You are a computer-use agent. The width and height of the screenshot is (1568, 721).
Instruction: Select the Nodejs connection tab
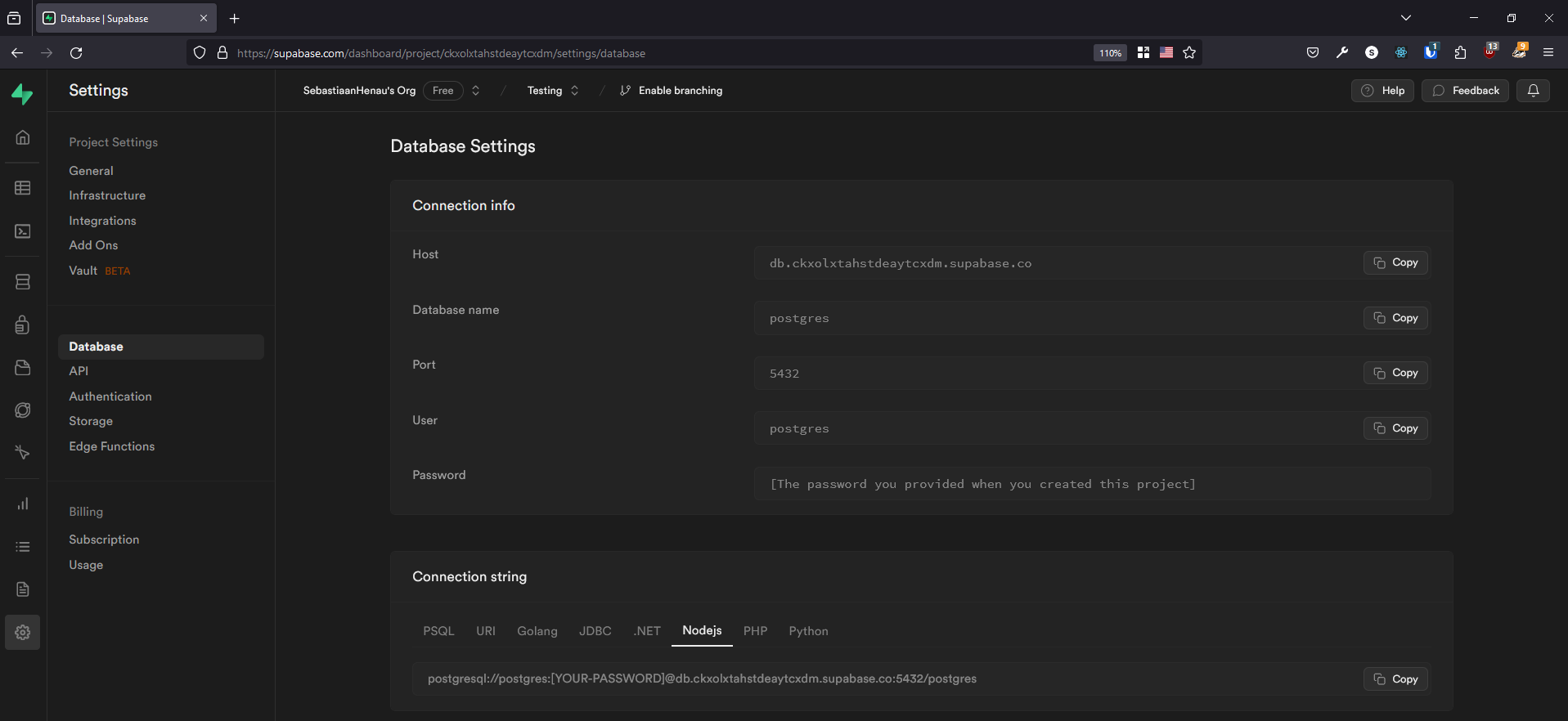pos(702,630)
